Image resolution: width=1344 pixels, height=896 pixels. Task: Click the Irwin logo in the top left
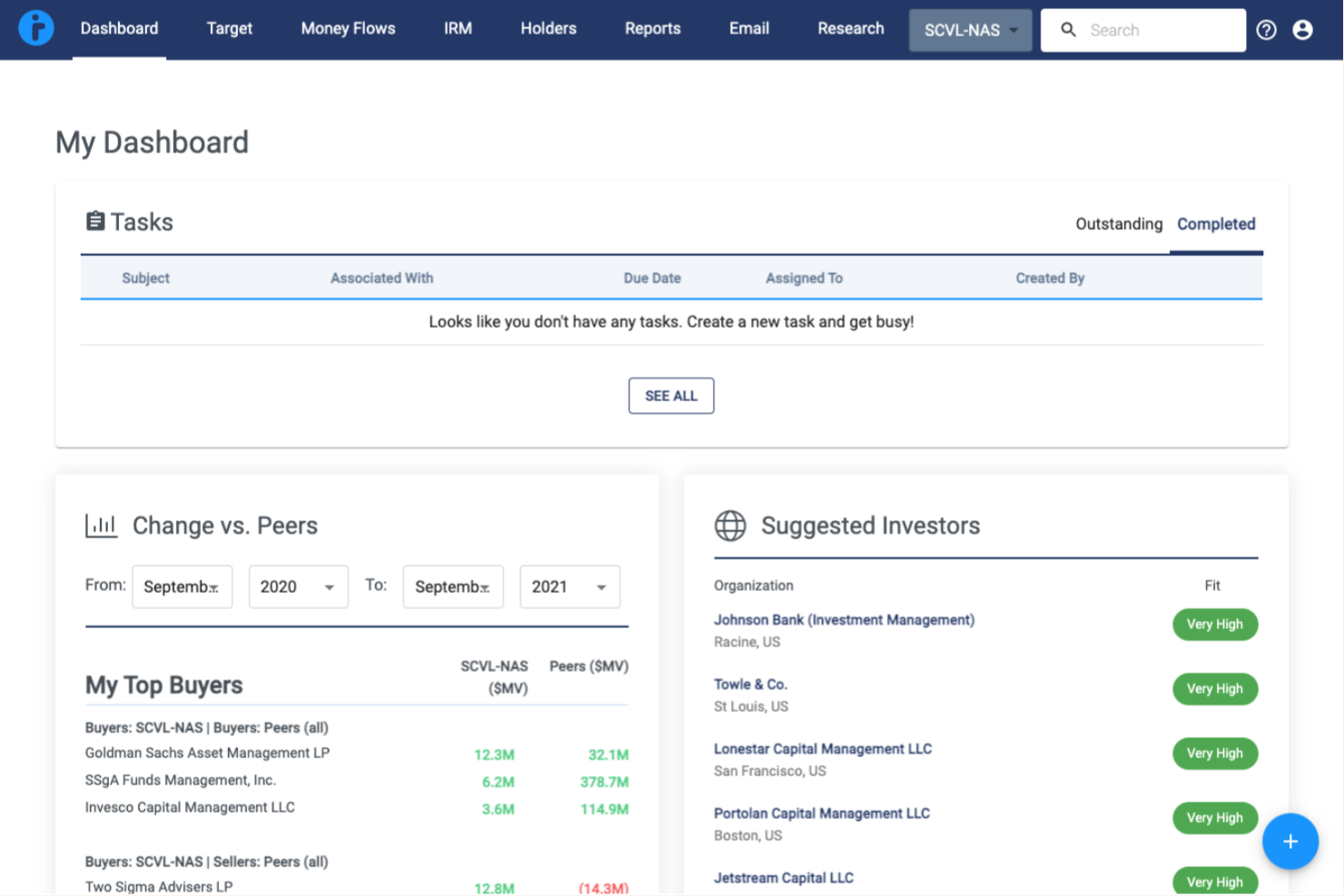coord(35,26)
